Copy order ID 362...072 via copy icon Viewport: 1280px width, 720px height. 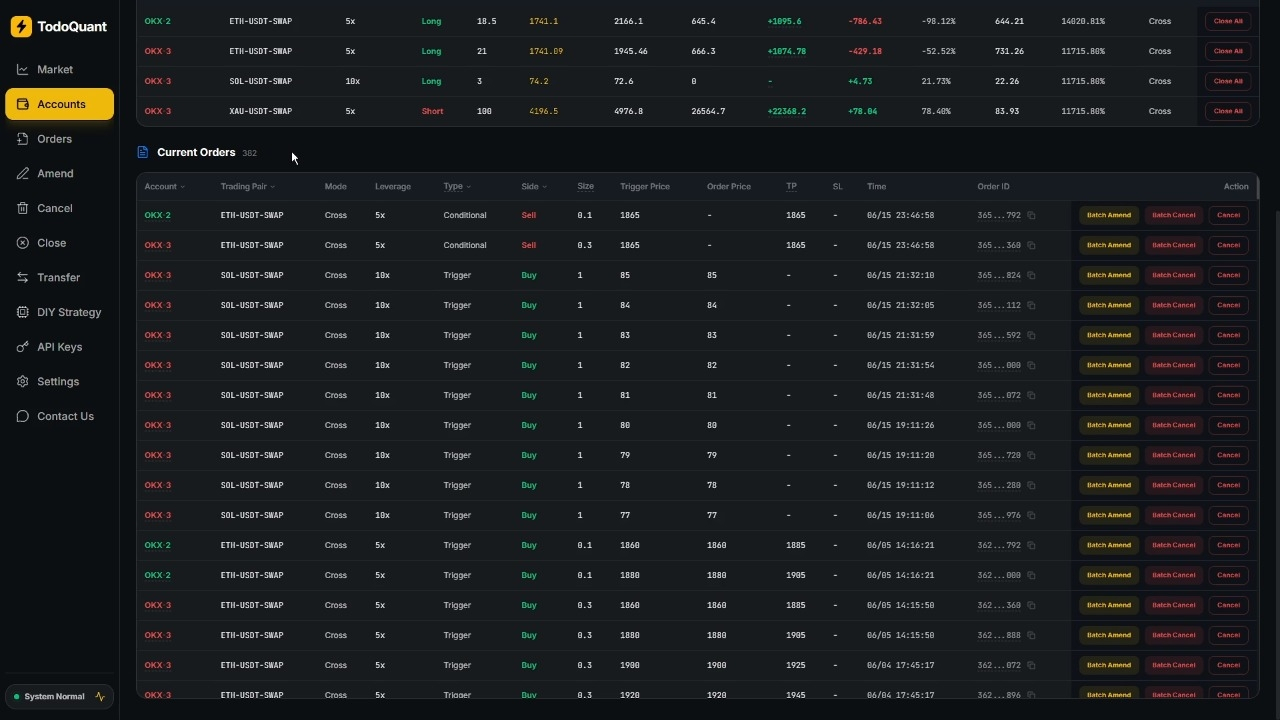(x=1031, y=665)
